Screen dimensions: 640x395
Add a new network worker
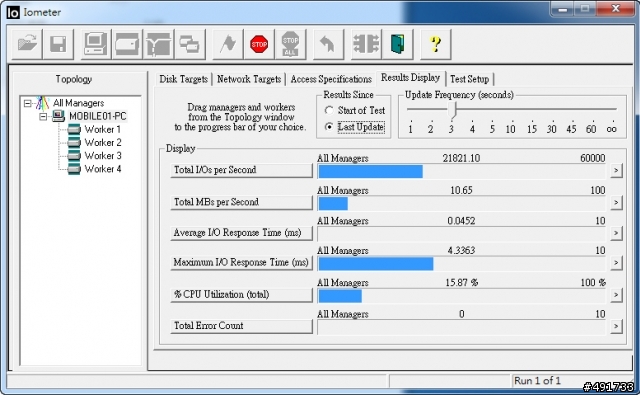pos(158,44)
